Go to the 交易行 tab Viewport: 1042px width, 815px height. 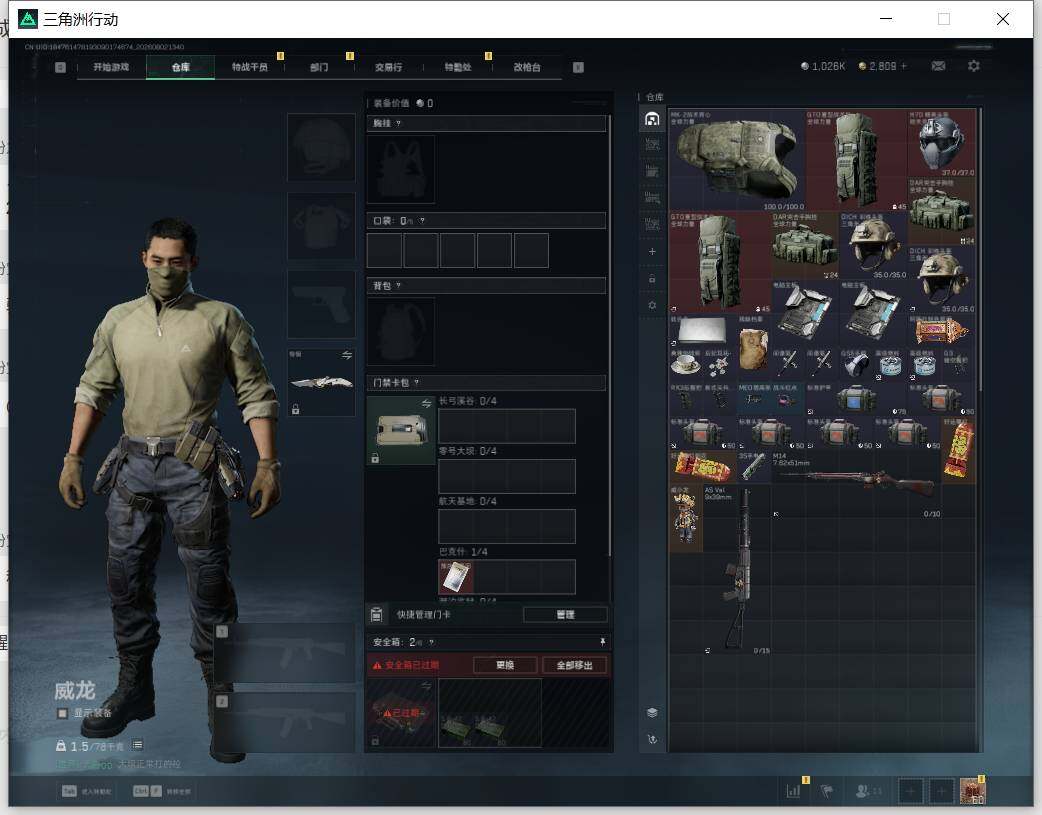[388, 67]
